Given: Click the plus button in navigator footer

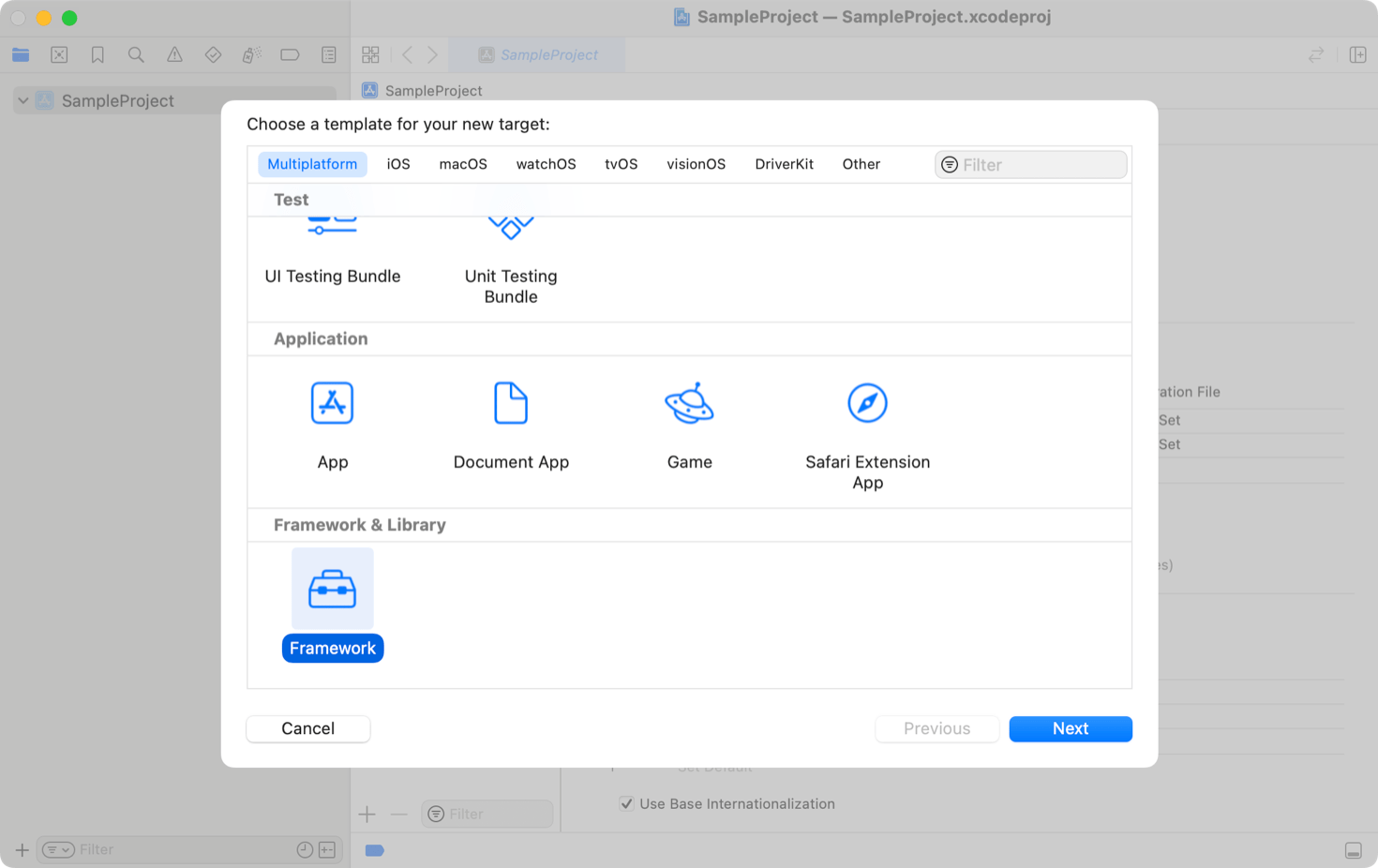Looking at the screenshot, I should click(x=22, y=850).
